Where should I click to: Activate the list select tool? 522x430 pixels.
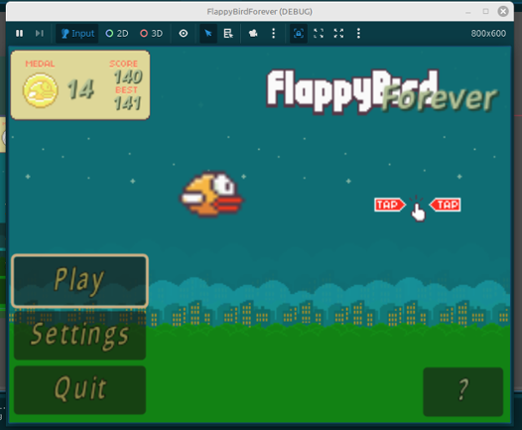pos(228,33)
